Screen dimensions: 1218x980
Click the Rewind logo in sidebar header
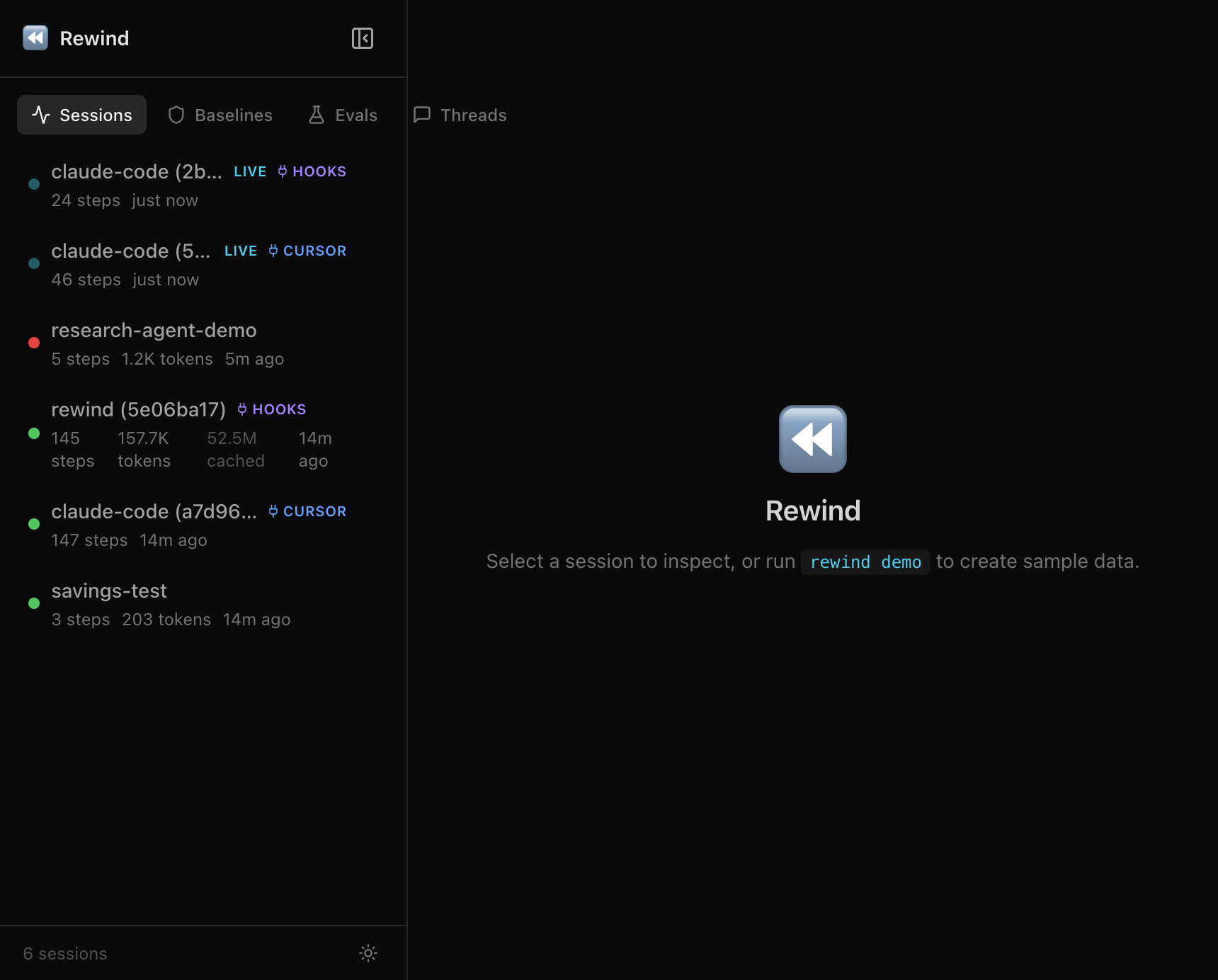click(35, 38)
